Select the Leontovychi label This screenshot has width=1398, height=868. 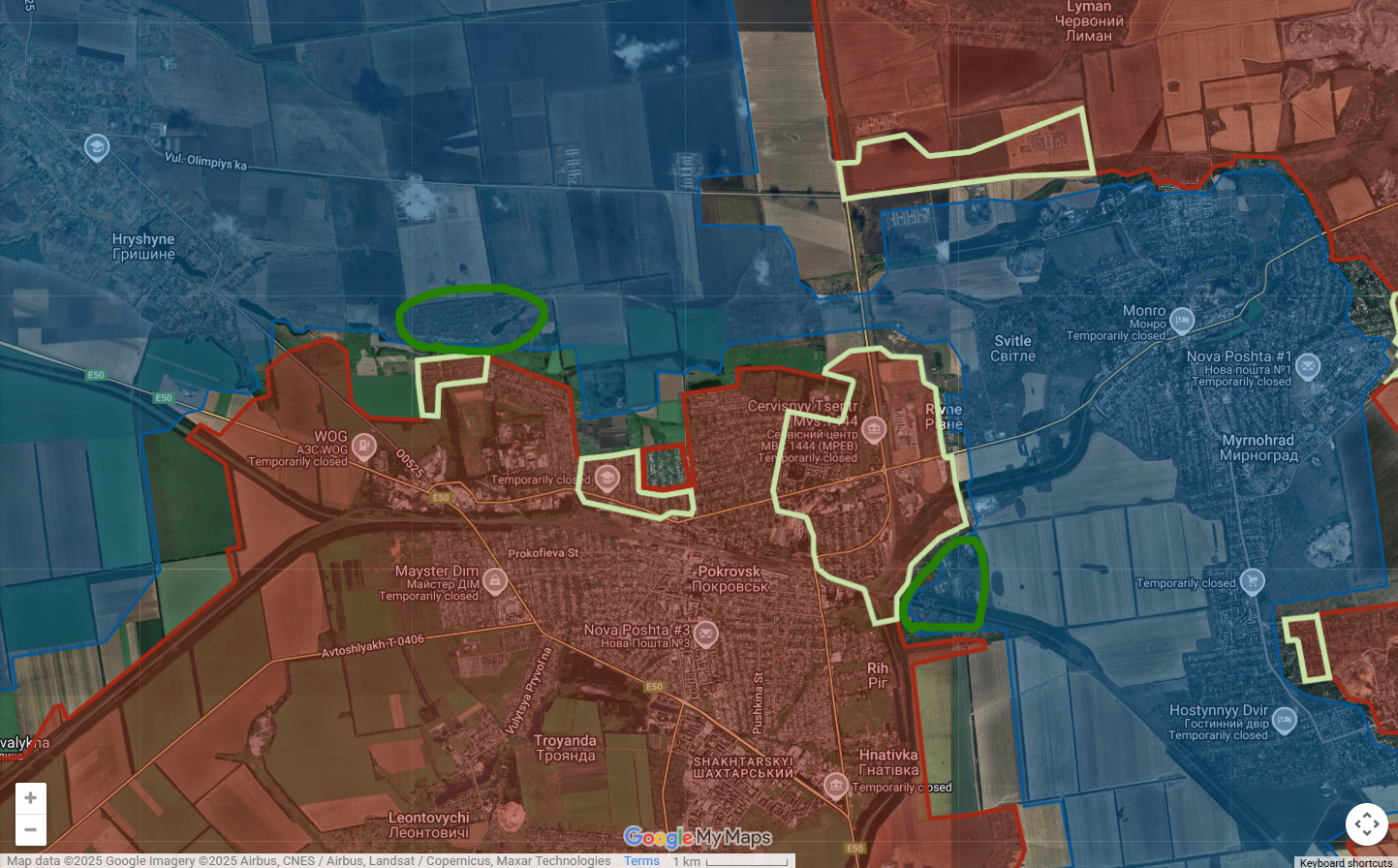428,825
